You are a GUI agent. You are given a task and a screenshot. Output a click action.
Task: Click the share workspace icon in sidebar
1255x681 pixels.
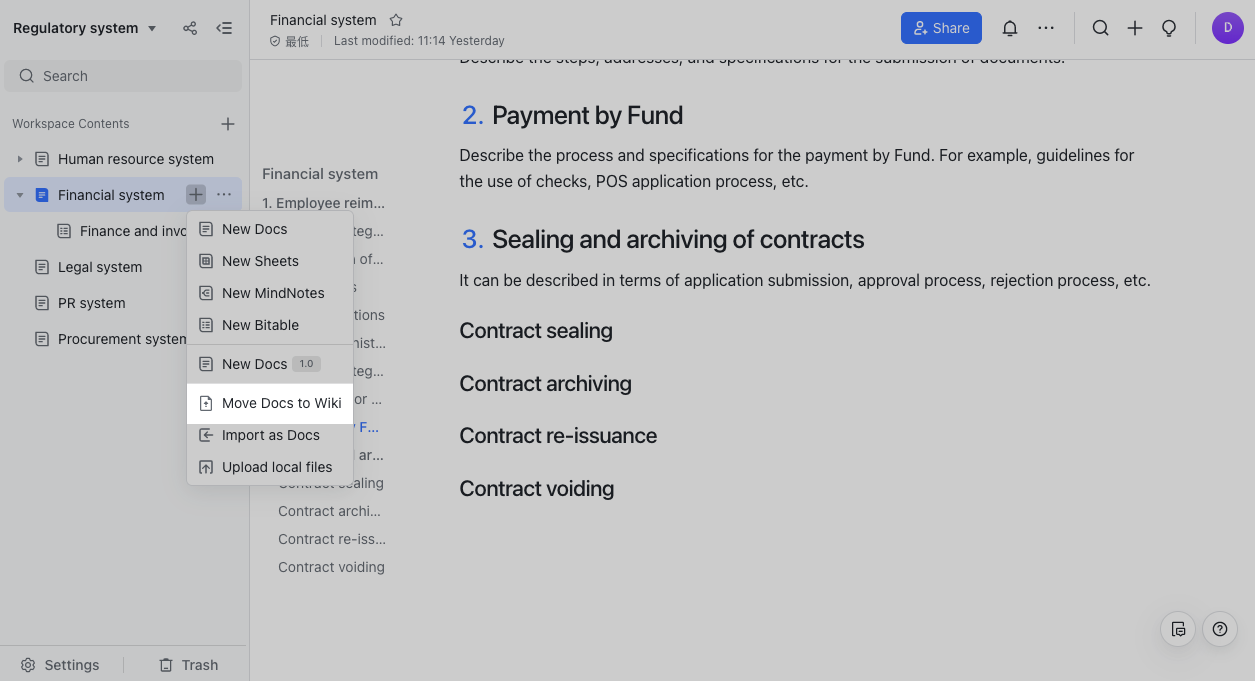coord(190,28)
